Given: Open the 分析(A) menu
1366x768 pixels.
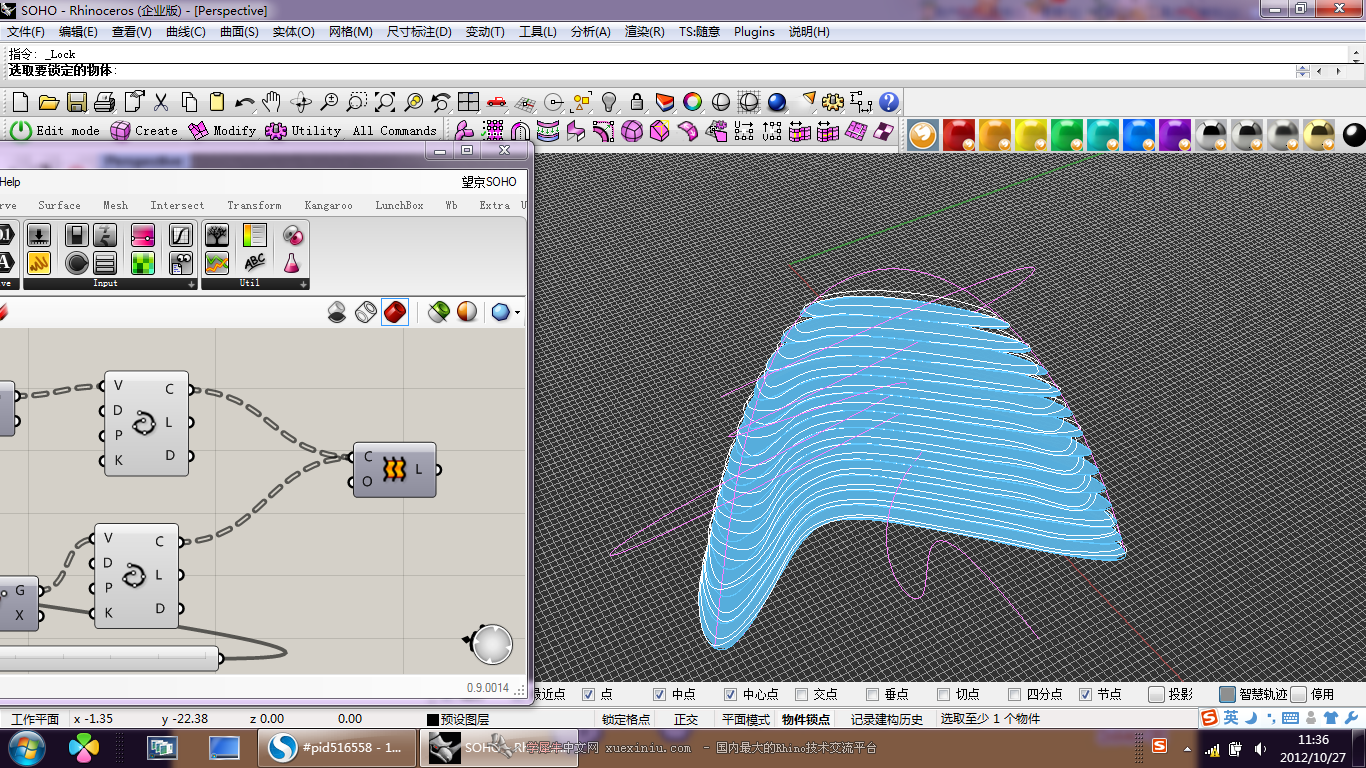Looking at the screenshot, I should point(590,31).
